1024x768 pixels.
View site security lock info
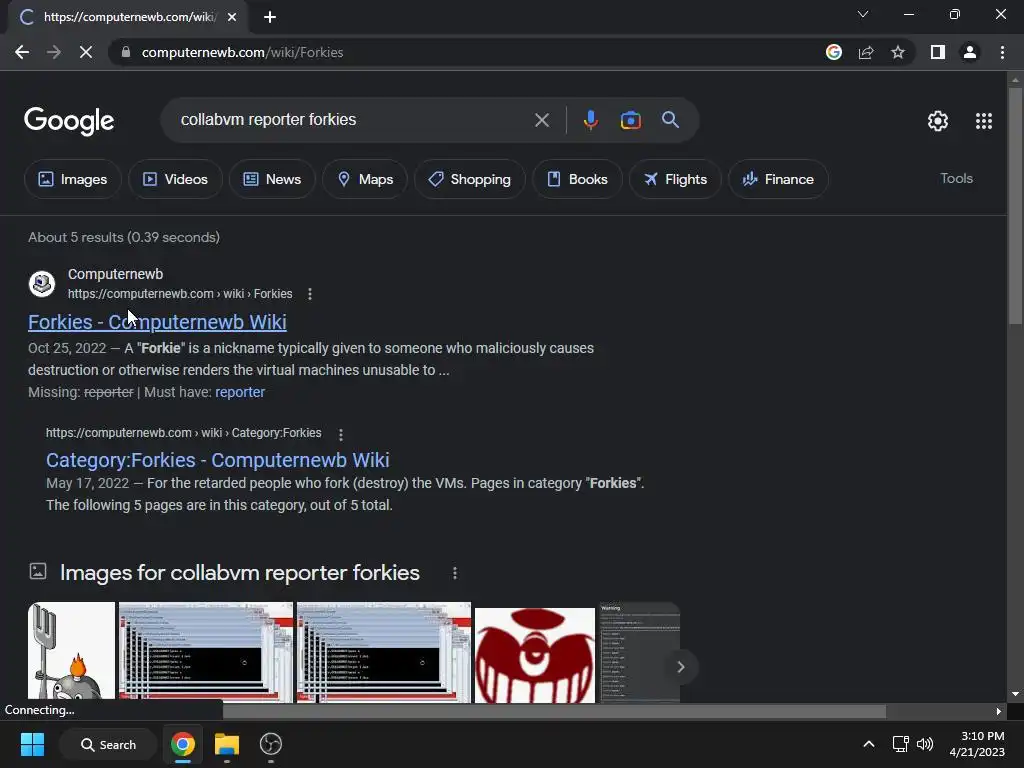point(126,52)
